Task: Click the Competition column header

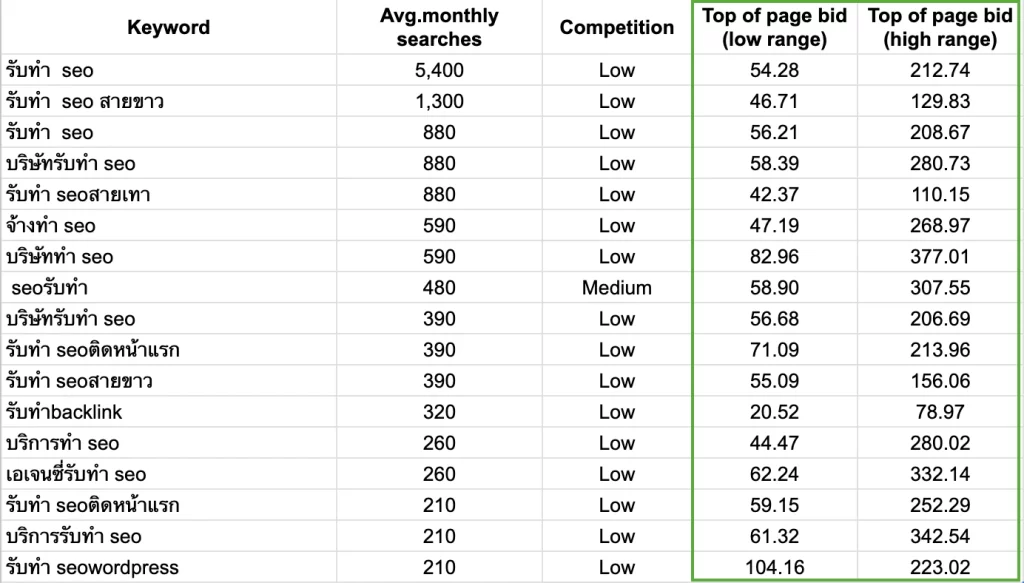Action: 616,27
